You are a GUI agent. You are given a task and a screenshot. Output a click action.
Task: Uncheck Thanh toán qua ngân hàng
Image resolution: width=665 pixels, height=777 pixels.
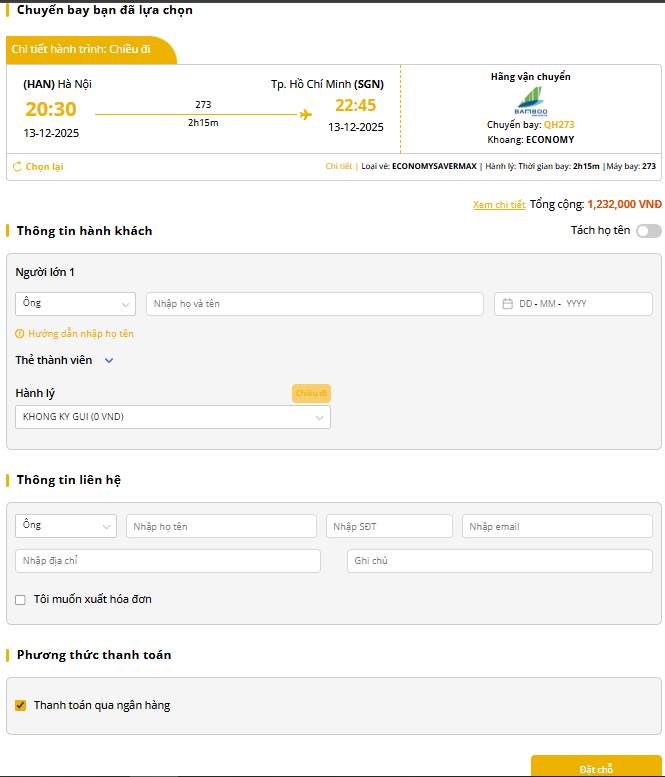(x=21, y=706)
